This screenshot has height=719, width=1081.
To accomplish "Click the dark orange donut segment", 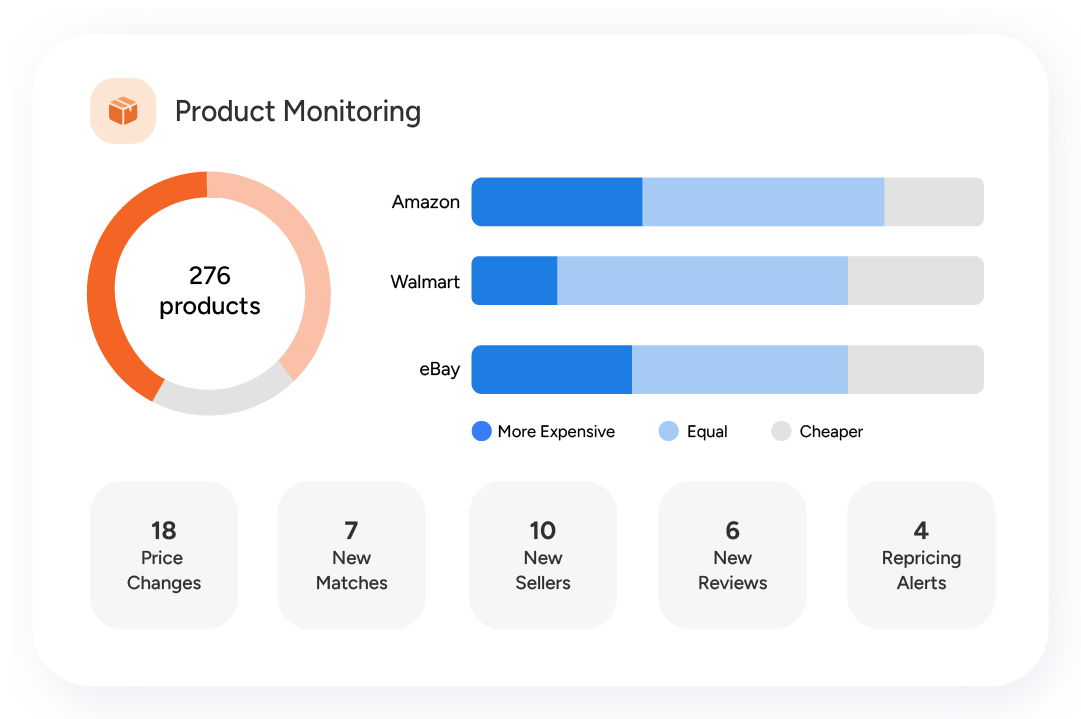I will click(100, 293).
